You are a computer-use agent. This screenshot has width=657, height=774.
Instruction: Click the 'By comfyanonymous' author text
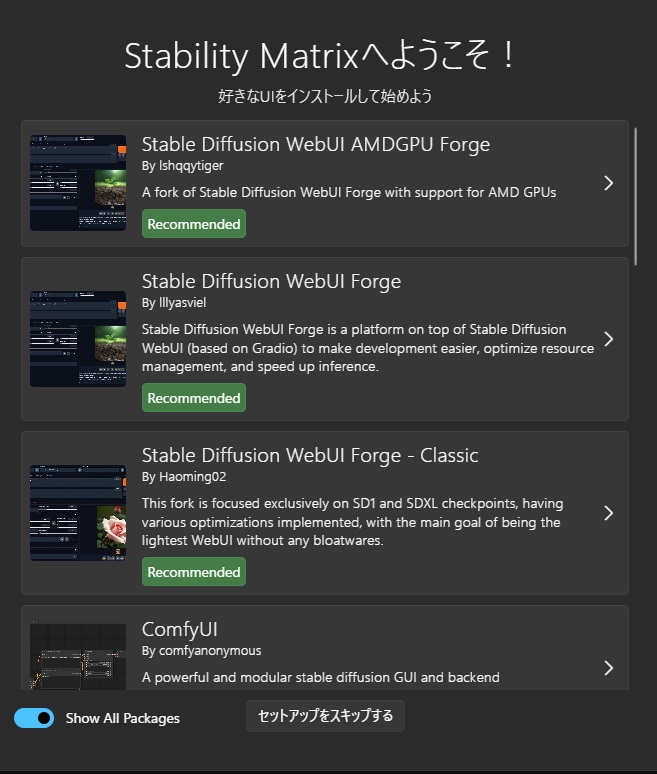click(x=201, y=651)
